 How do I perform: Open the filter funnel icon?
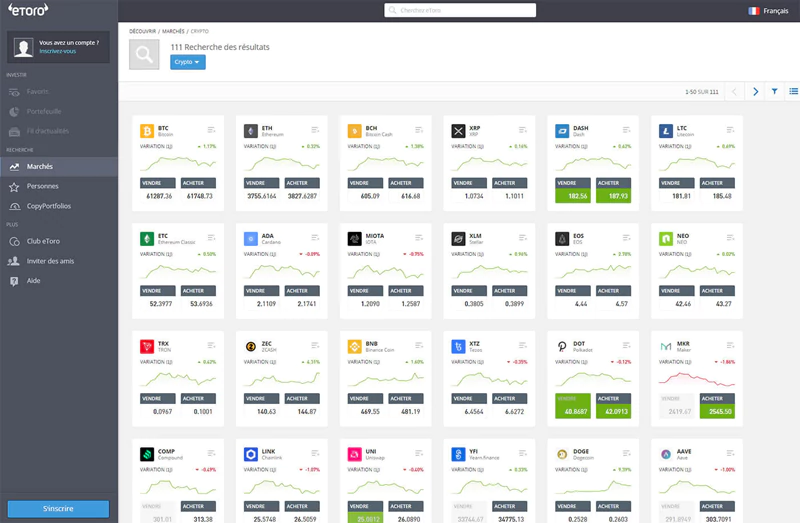(x=774, y=91)
